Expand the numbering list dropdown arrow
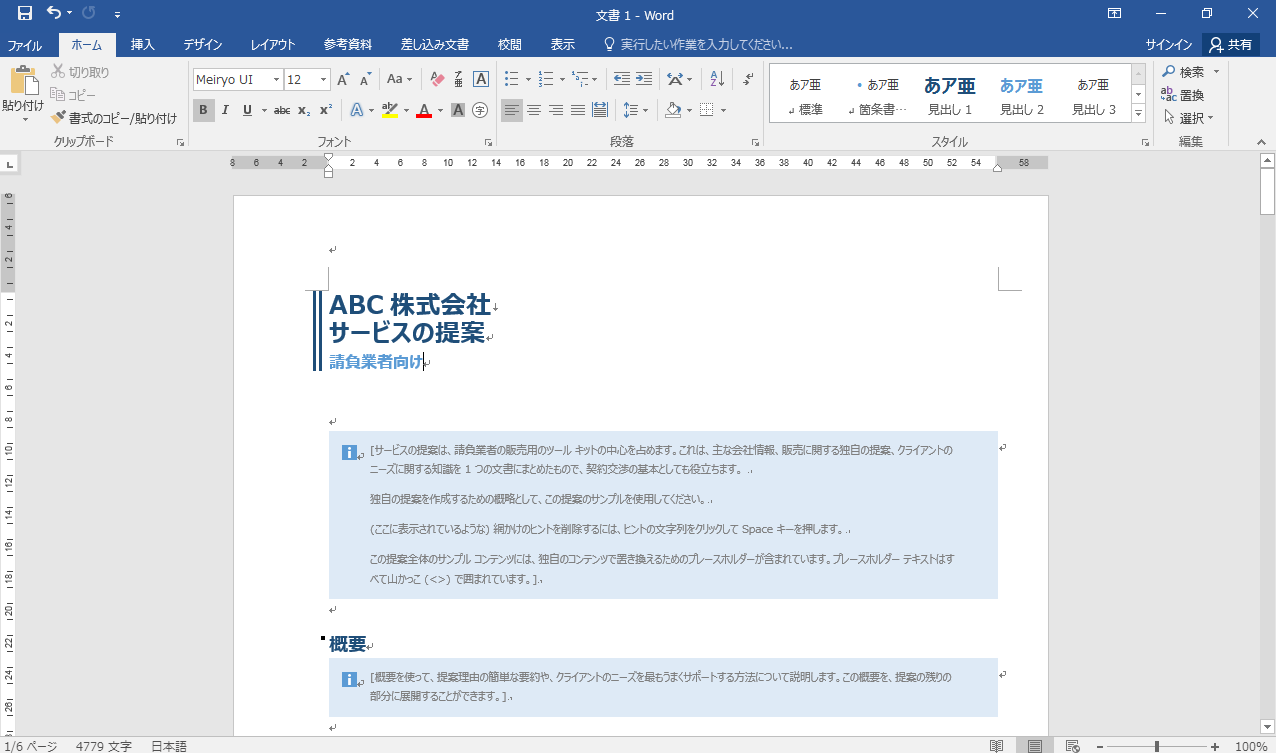1276x753 pixels. pos(562,79)
